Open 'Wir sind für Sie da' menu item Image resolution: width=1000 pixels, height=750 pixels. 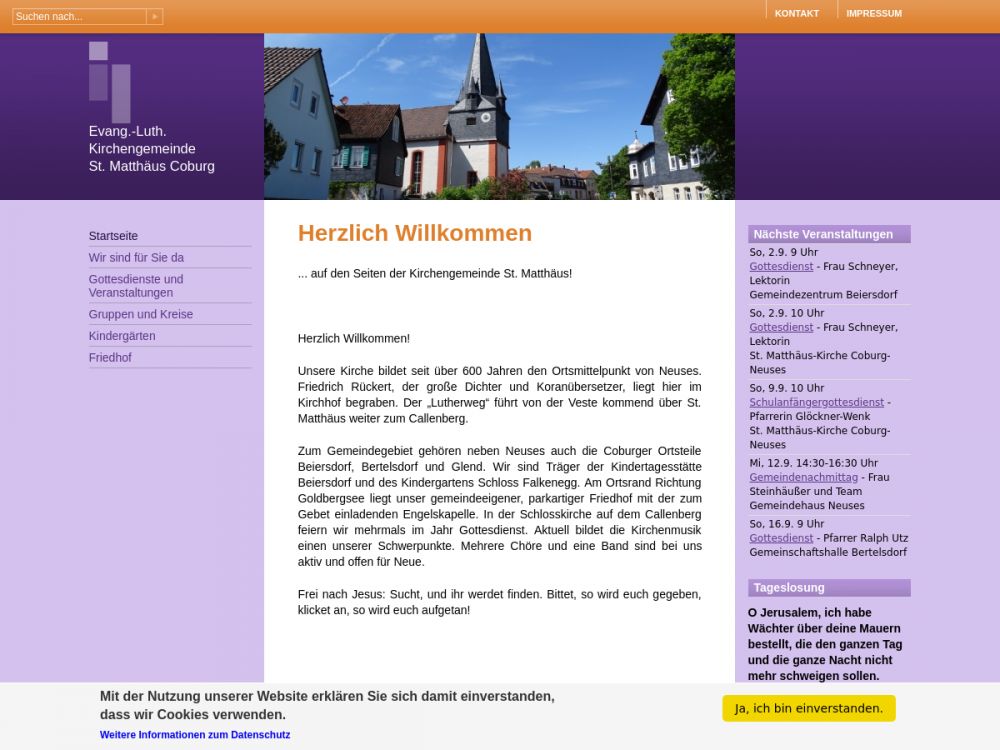136,258
